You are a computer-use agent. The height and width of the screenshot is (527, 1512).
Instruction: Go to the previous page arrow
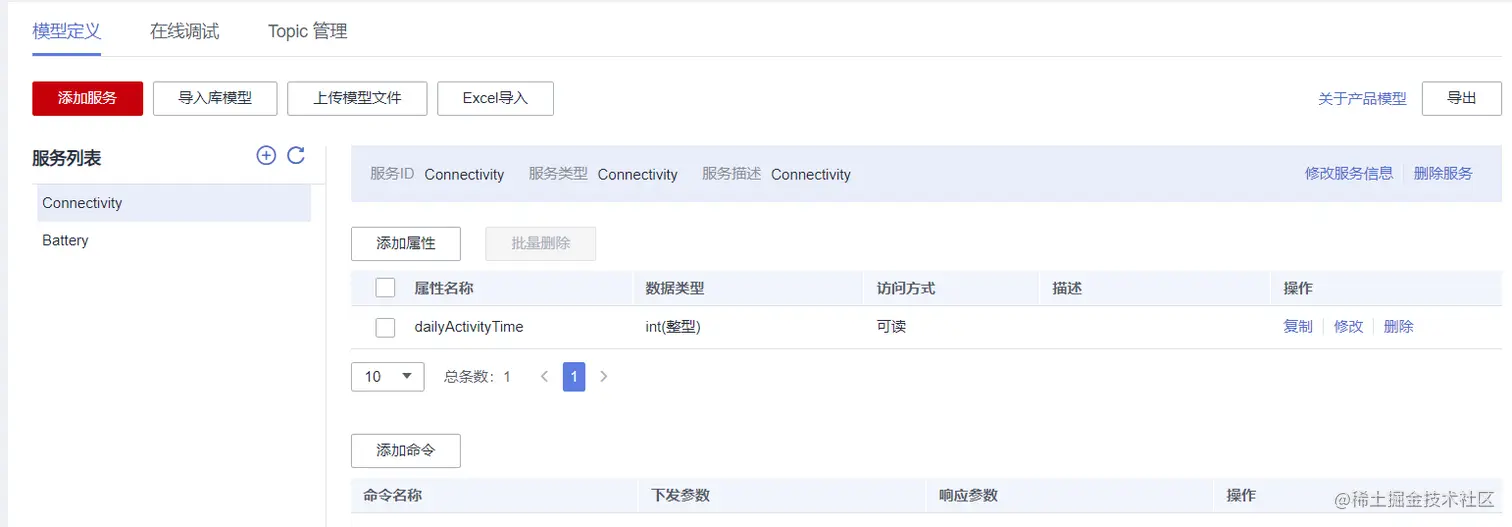(x=545, y=377)
